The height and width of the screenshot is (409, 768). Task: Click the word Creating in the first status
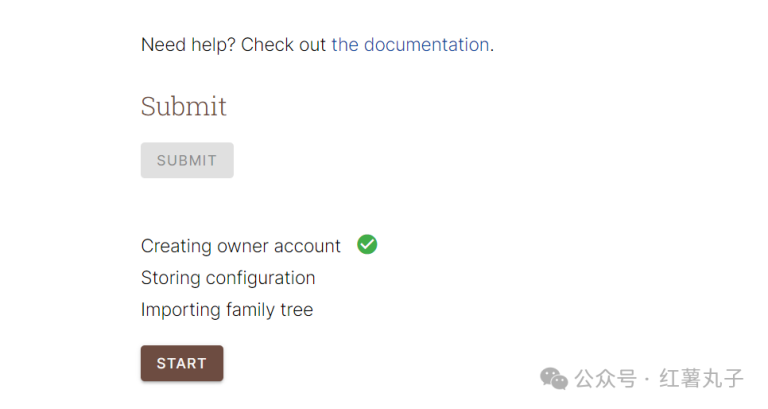(x=175, y=246)
